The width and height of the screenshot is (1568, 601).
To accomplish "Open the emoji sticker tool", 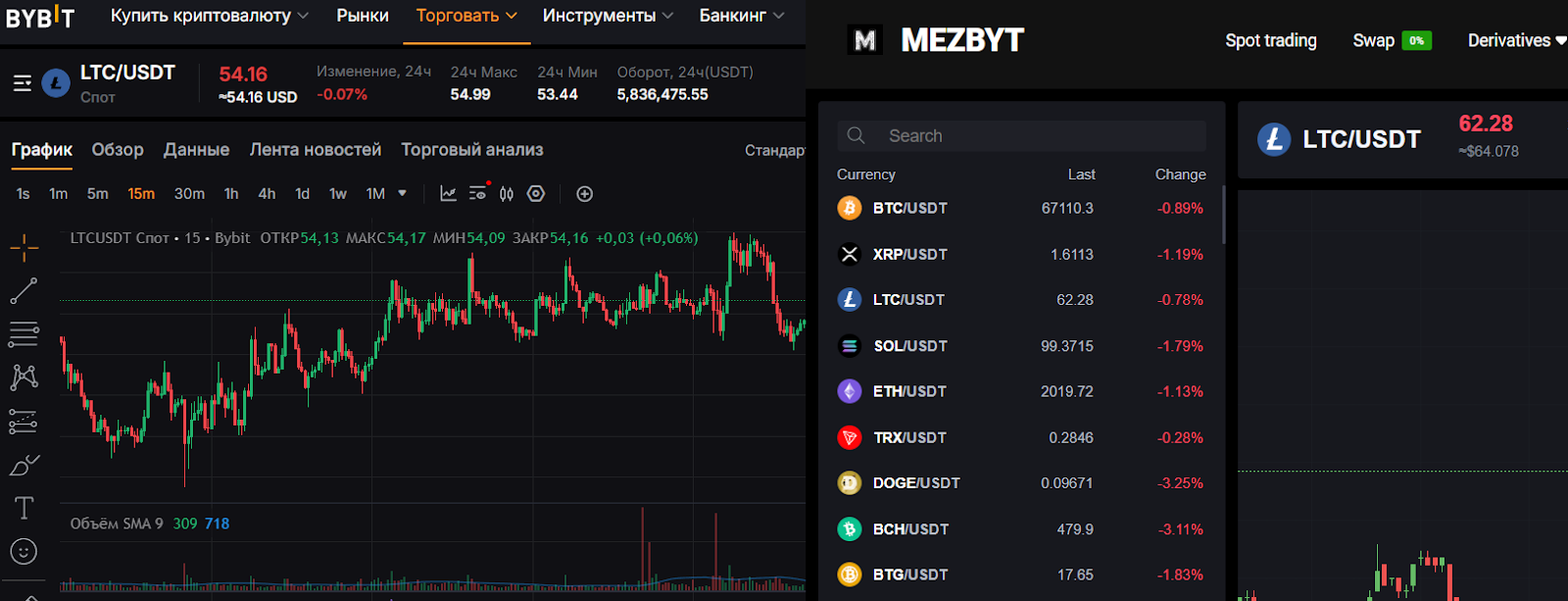I will 24,551.
